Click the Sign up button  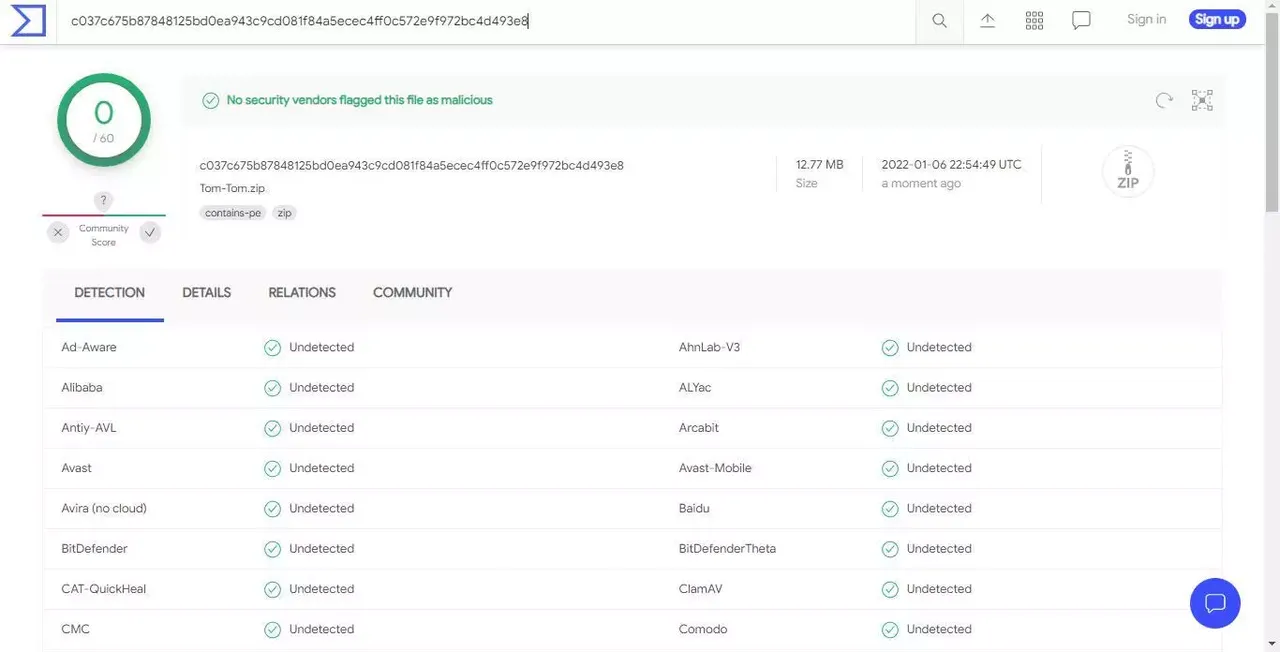click(1217, 19)
